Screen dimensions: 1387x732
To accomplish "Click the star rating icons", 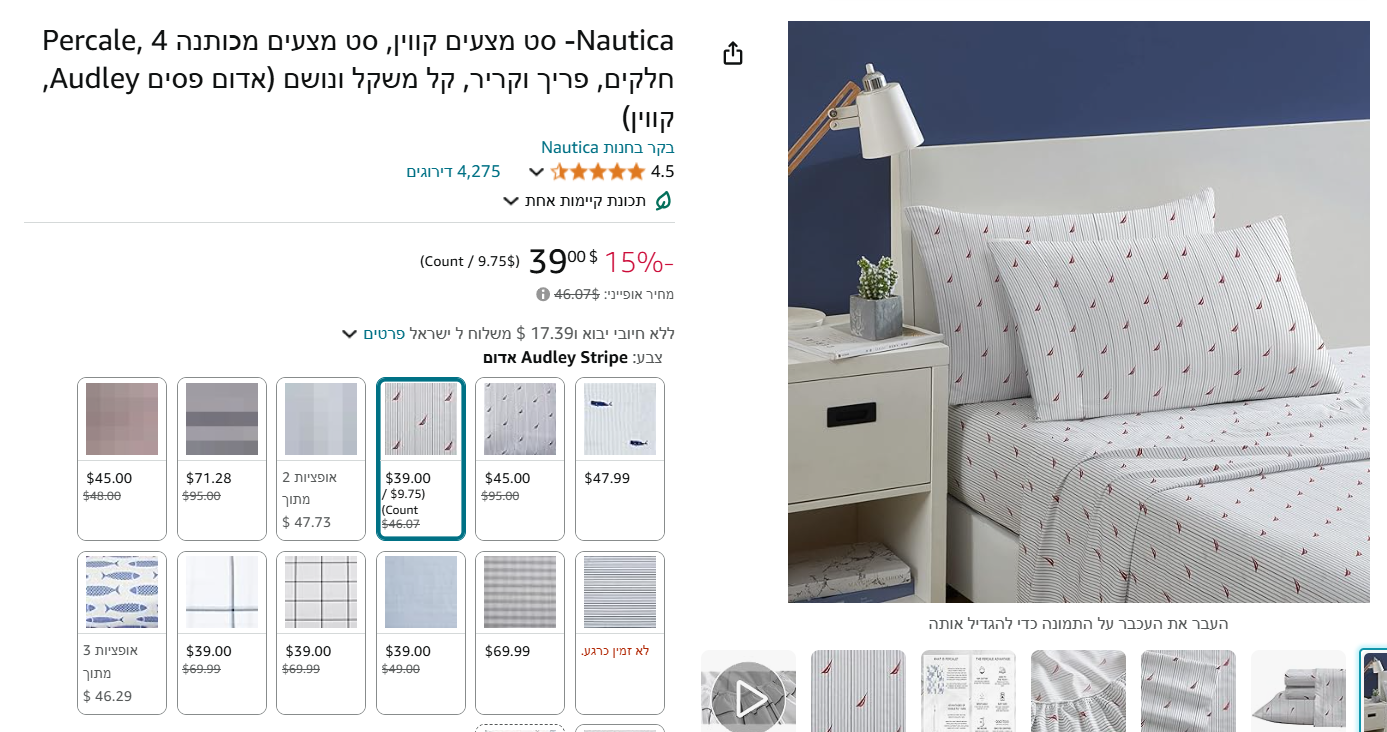I will (x=598, y=171).
